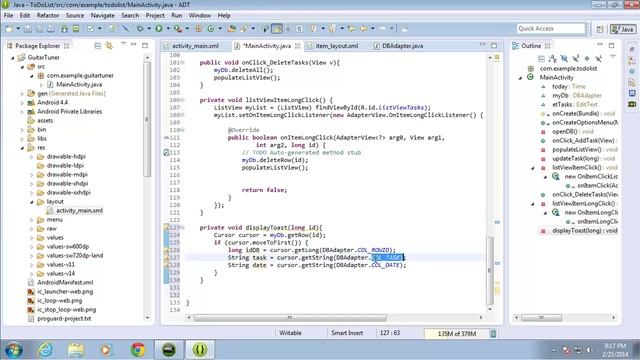Collapse all in the Outline view
This screenshot has width=640, height=360.
541,59
